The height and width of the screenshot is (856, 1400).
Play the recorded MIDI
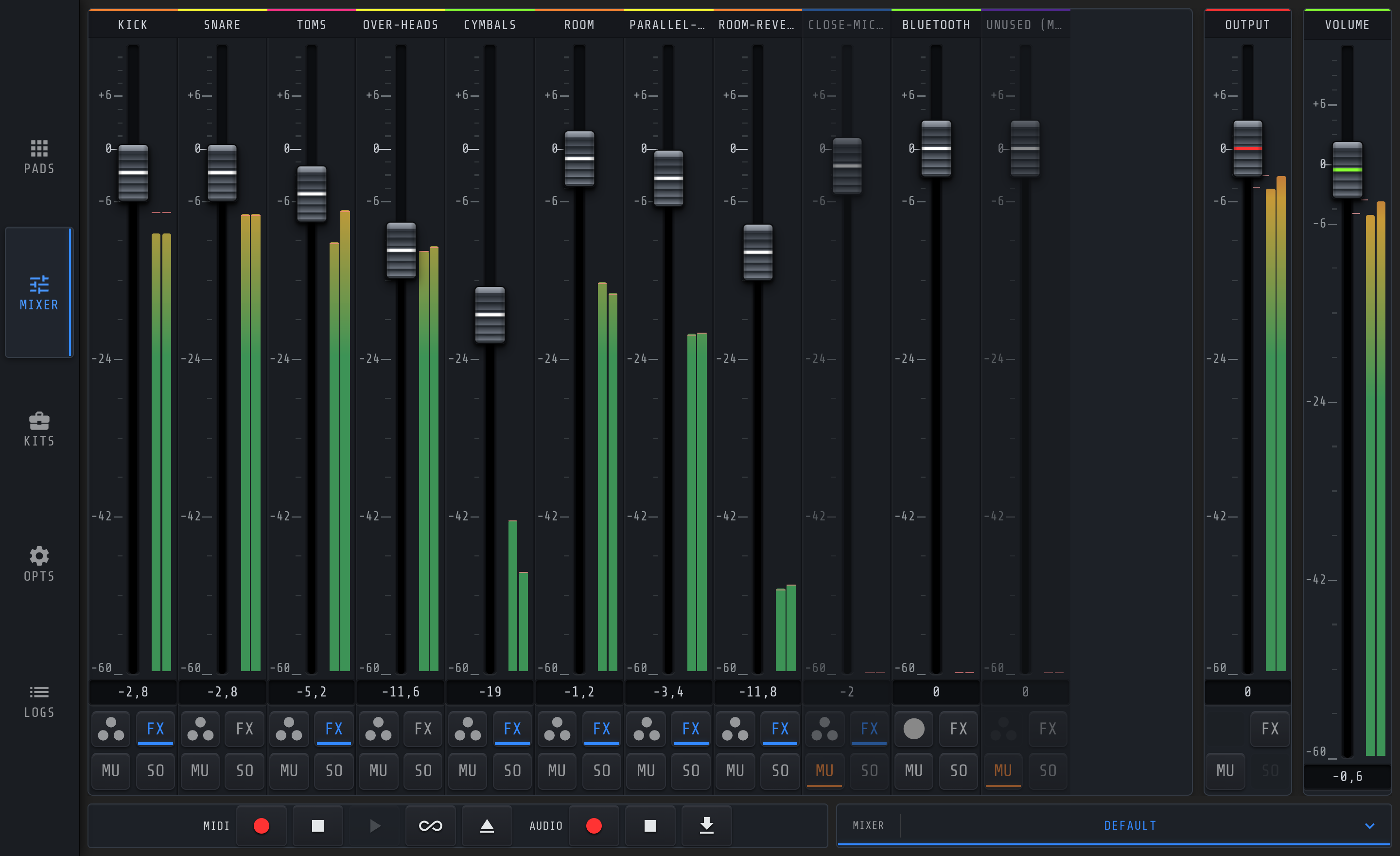pyautogui.click(x=374, y=825)
